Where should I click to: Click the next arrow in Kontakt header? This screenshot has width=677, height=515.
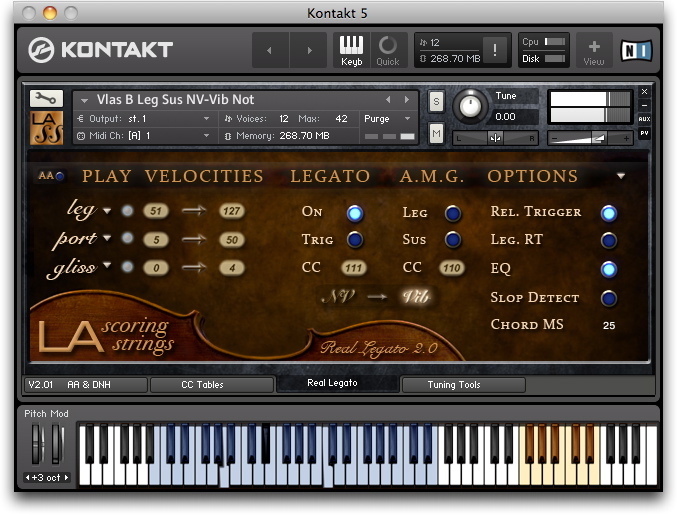click(309, 51)
